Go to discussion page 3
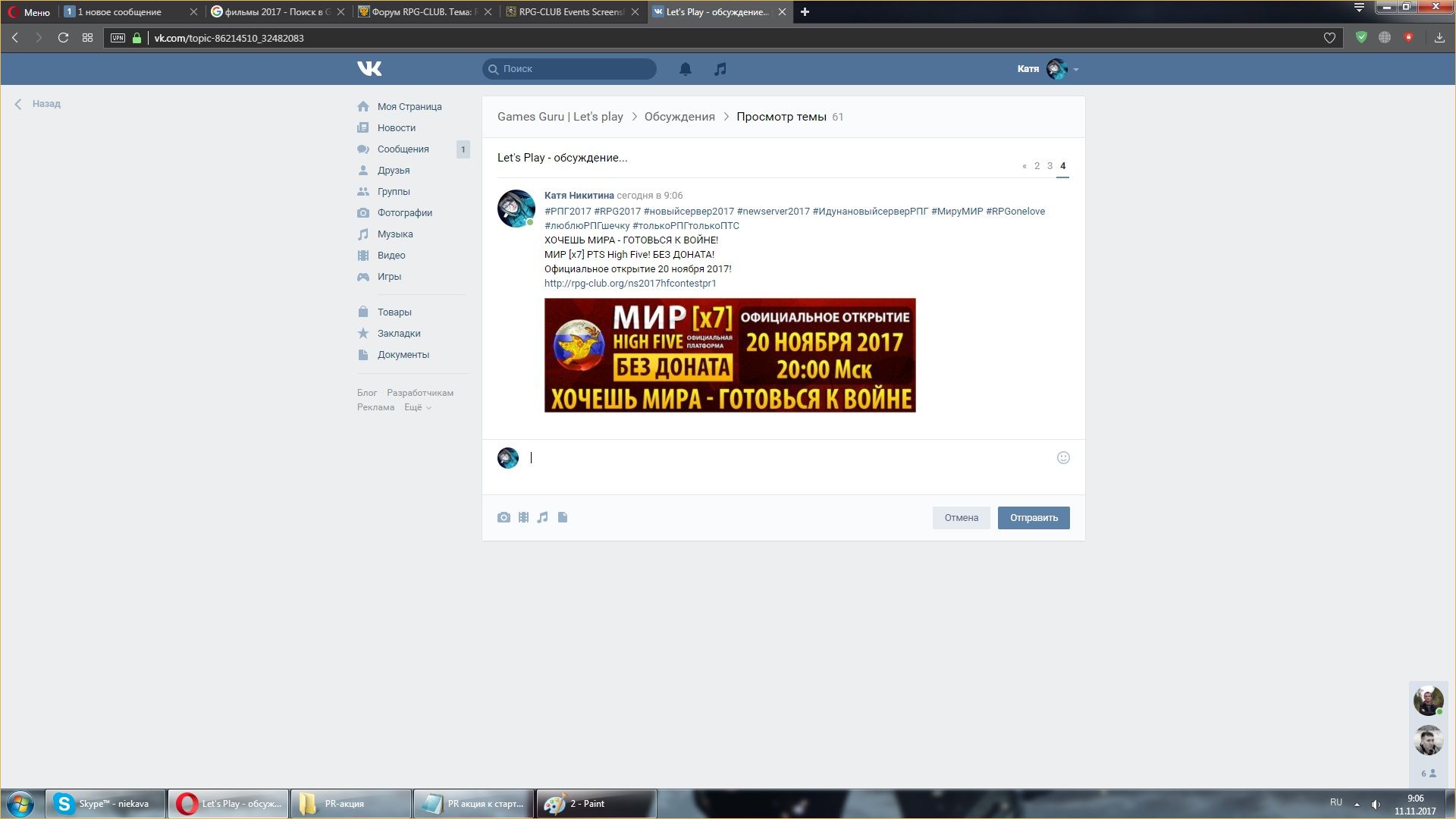1456x819 pixels. 1050,165
